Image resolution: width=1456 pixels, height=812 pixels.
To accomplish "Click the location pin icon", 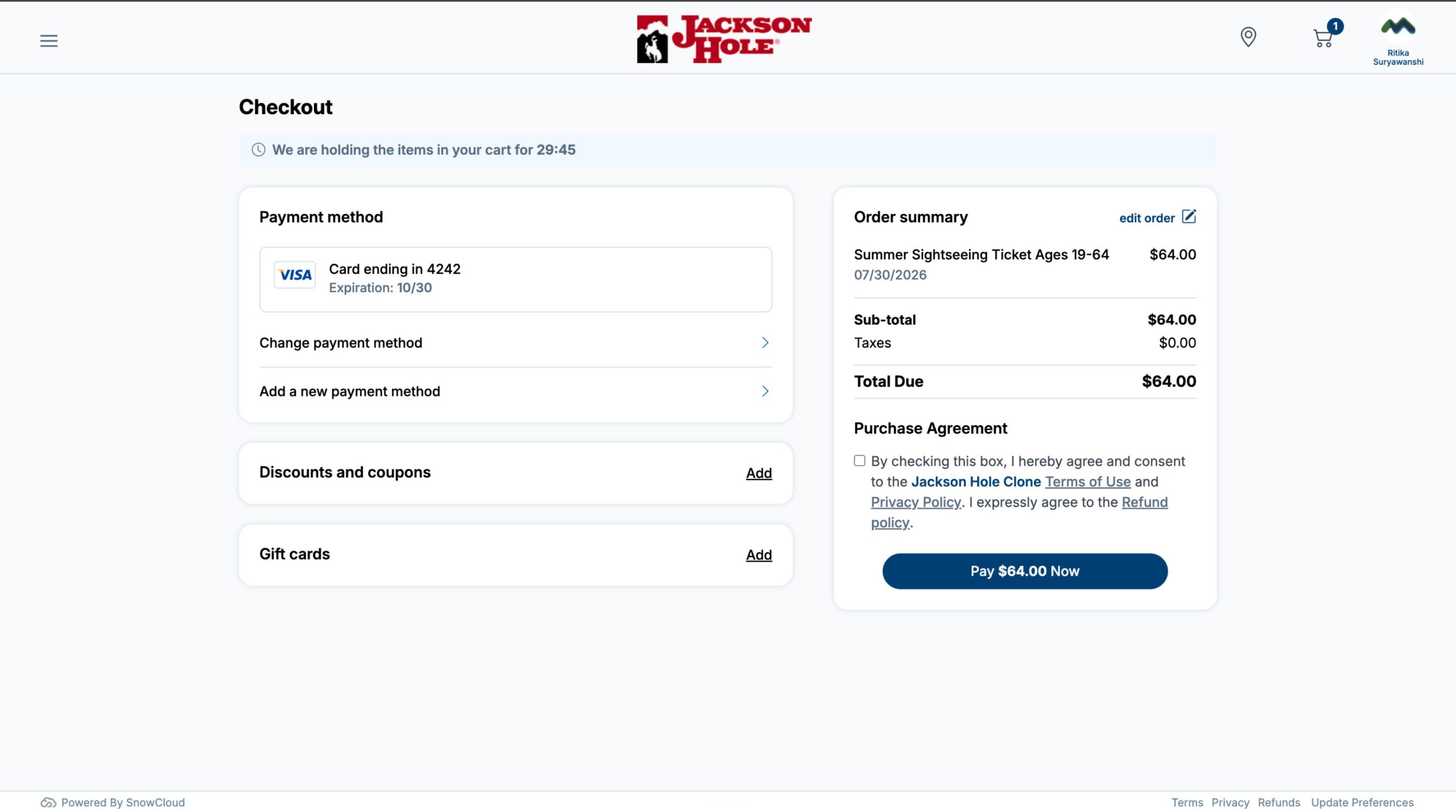I will click(x=1248, y=37).
